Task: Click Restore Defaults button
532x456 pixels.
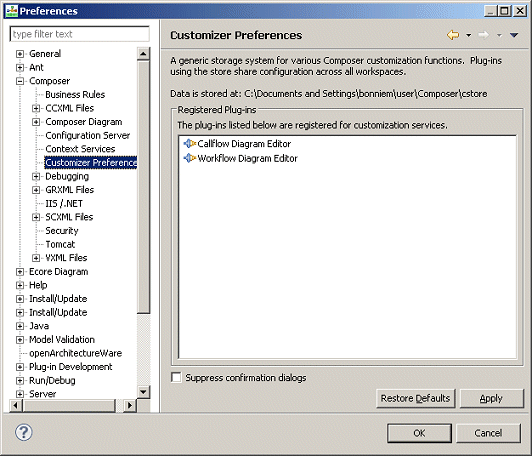Action: tap(415, 398)
